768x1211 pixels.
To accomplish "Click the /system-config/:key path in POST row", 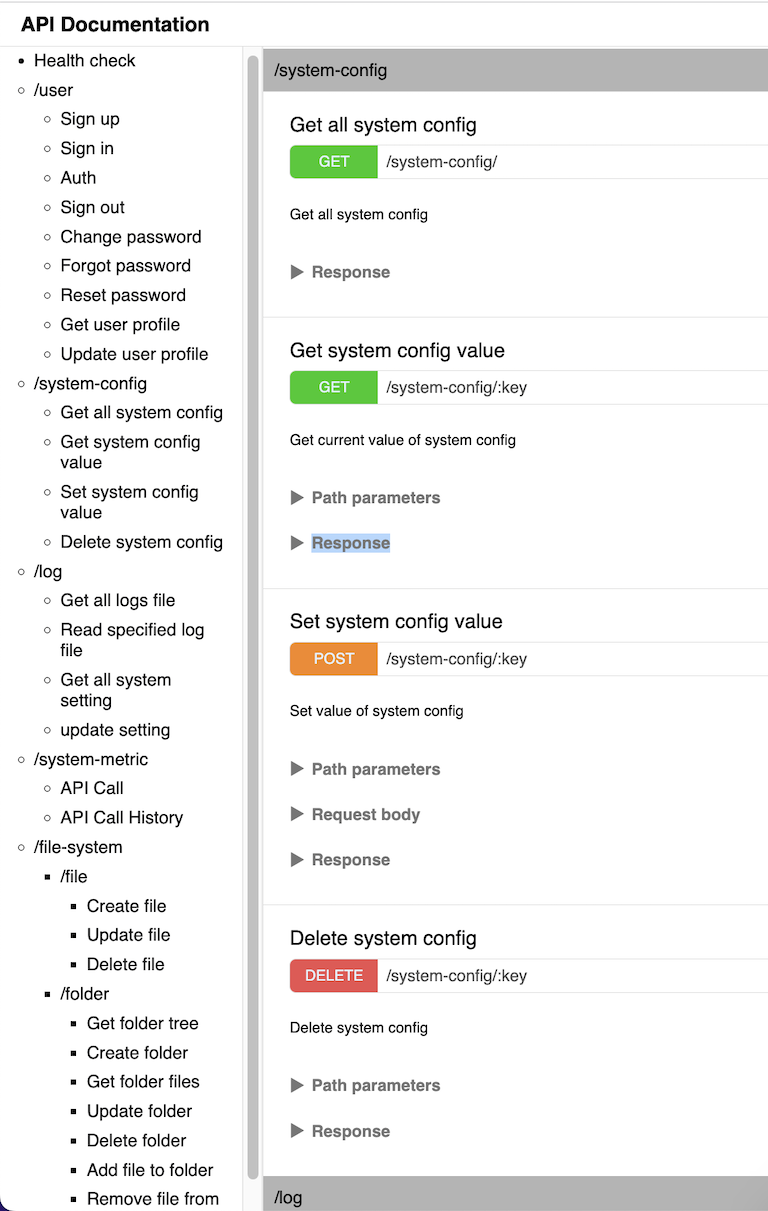I will (457, 659).
